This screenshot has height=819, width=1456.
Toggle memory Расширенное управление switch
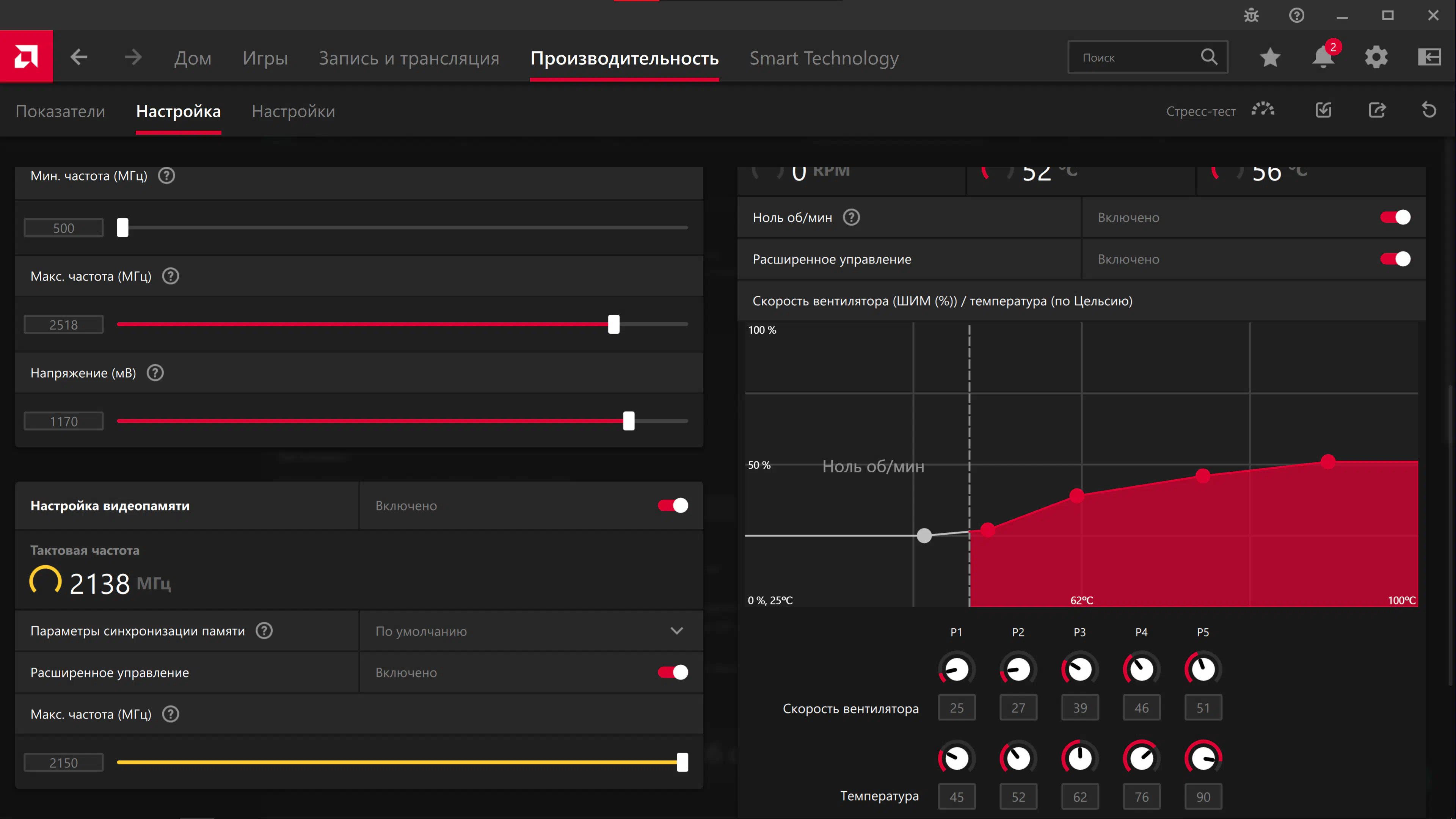pyautogui.click(x=673, y=673)
